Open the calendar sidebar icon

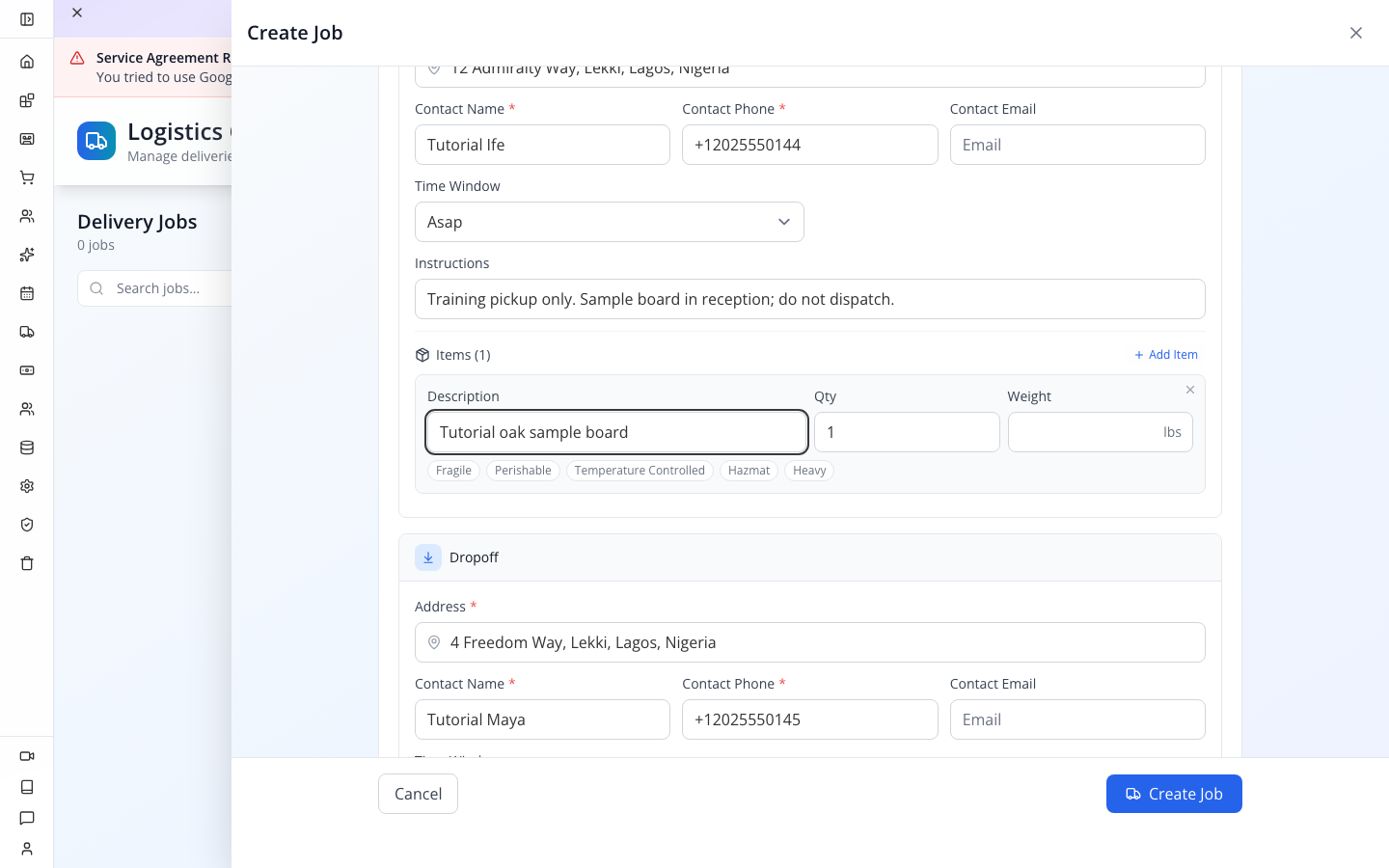click(x=27, y=293)
